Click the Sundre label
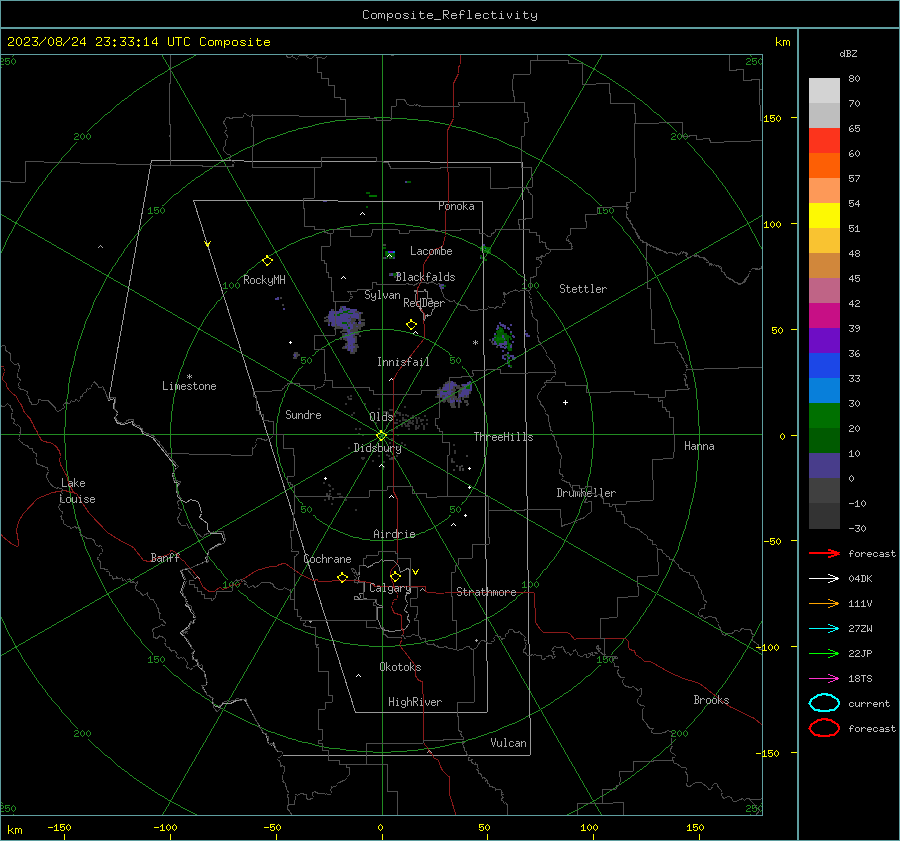Screen dimensions: 900x841 (303, 415)
